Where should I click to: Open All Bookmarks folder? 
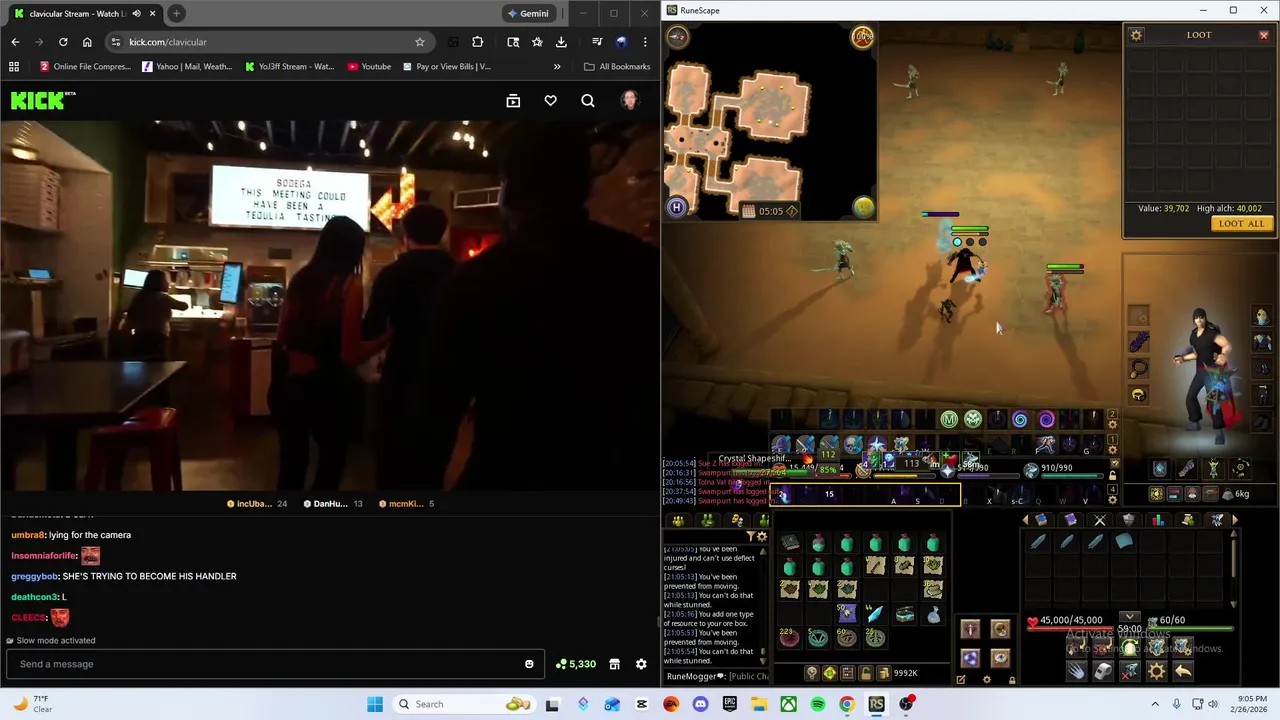click(617, 66)
